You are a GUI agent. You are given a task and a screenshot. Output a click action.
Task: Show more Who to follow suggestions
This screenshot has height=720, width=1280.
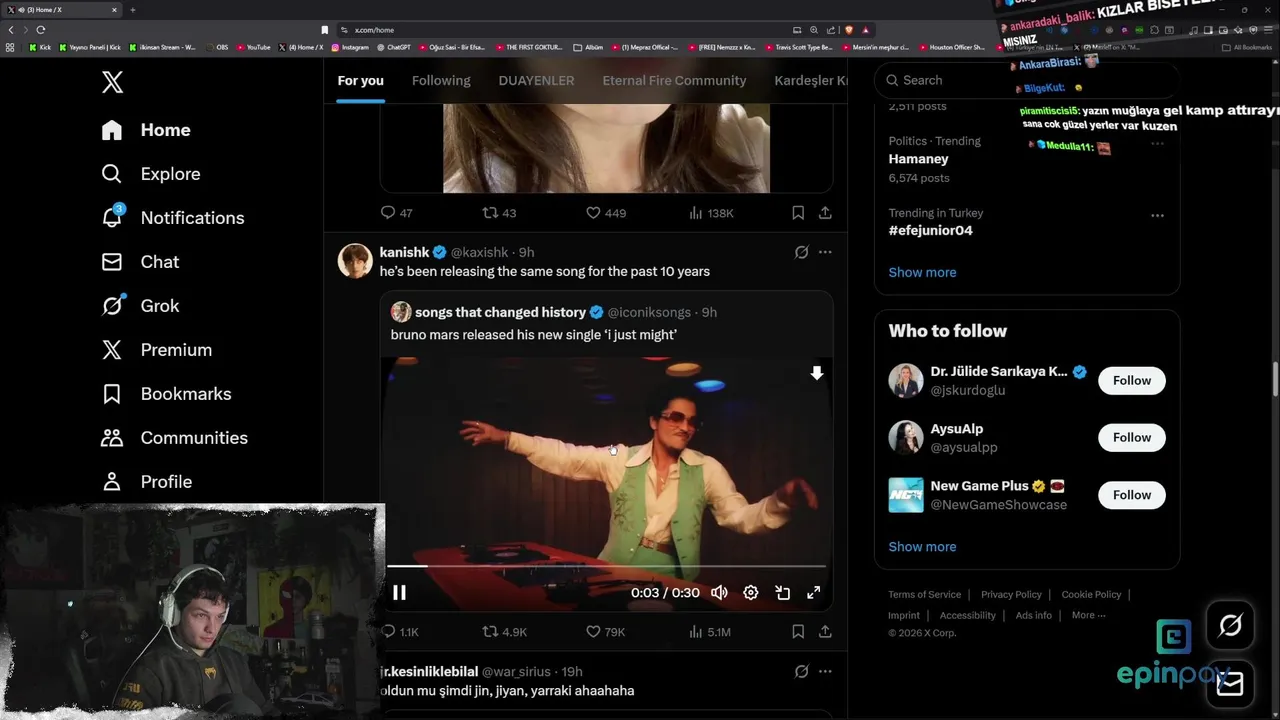(x=922, y=547)
